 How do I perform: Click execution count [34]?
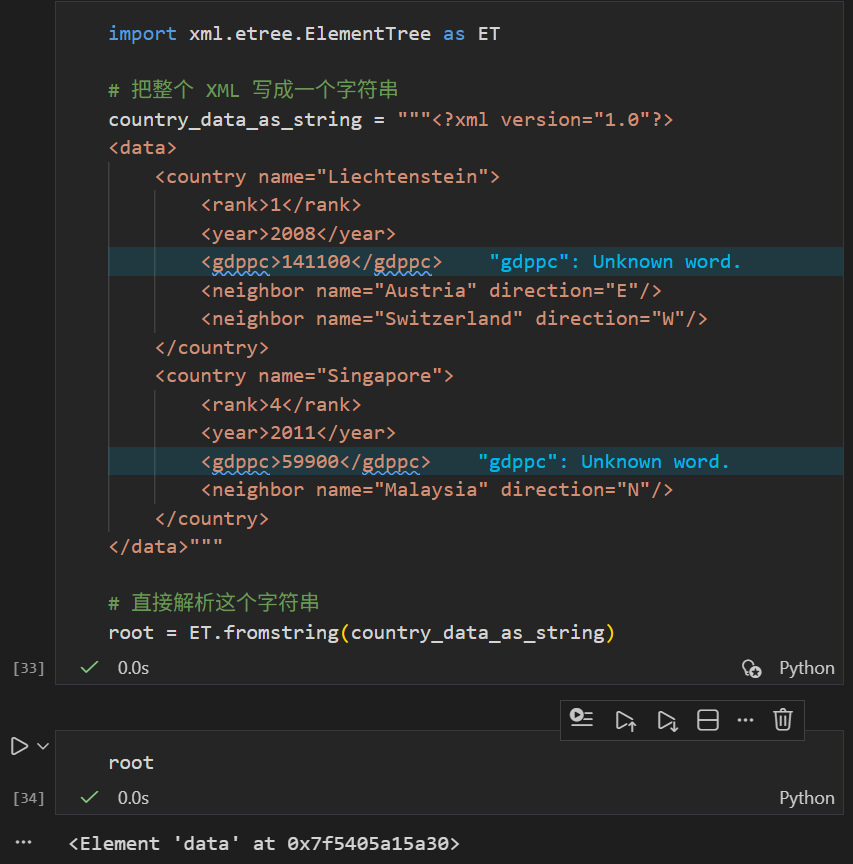[x=29, y=798]
